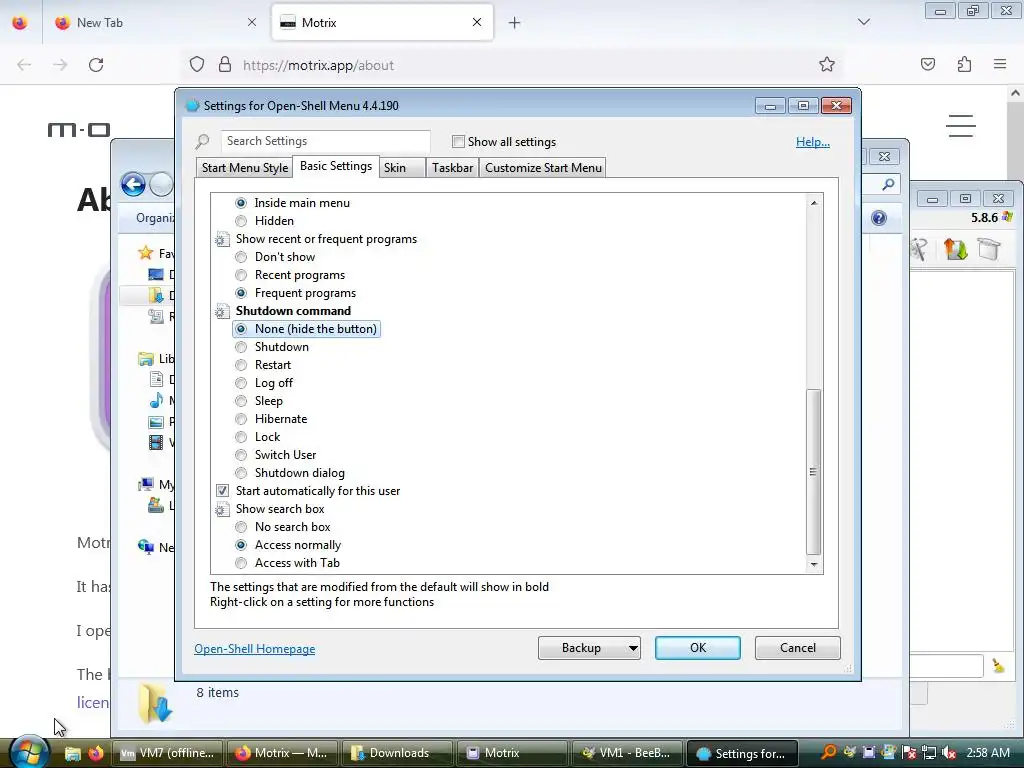The width and height of the screenshot is (1024, 768).
Task: Open the Help link
Action: click(812, 142)
